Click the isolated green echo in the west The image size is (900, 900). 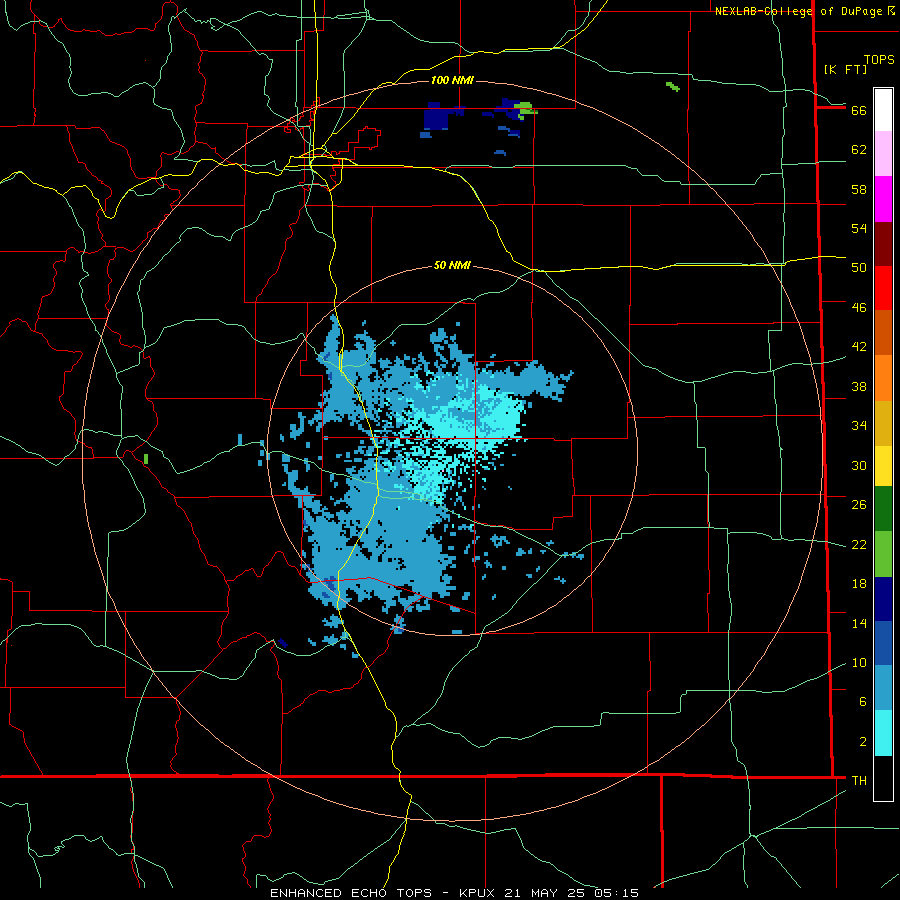coord(146,459)
